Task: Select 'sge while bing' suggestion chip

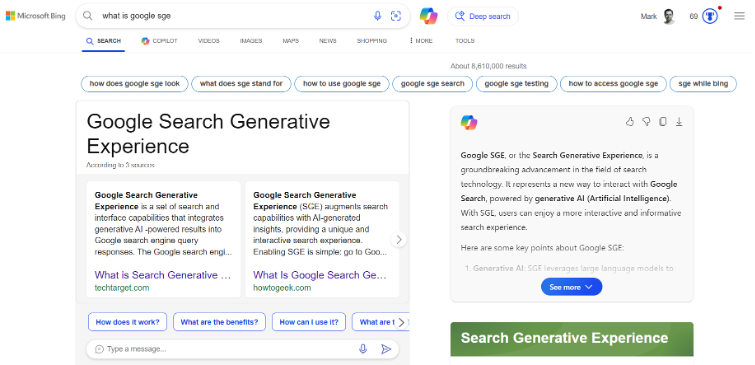Action: click(x=703, y=84)
